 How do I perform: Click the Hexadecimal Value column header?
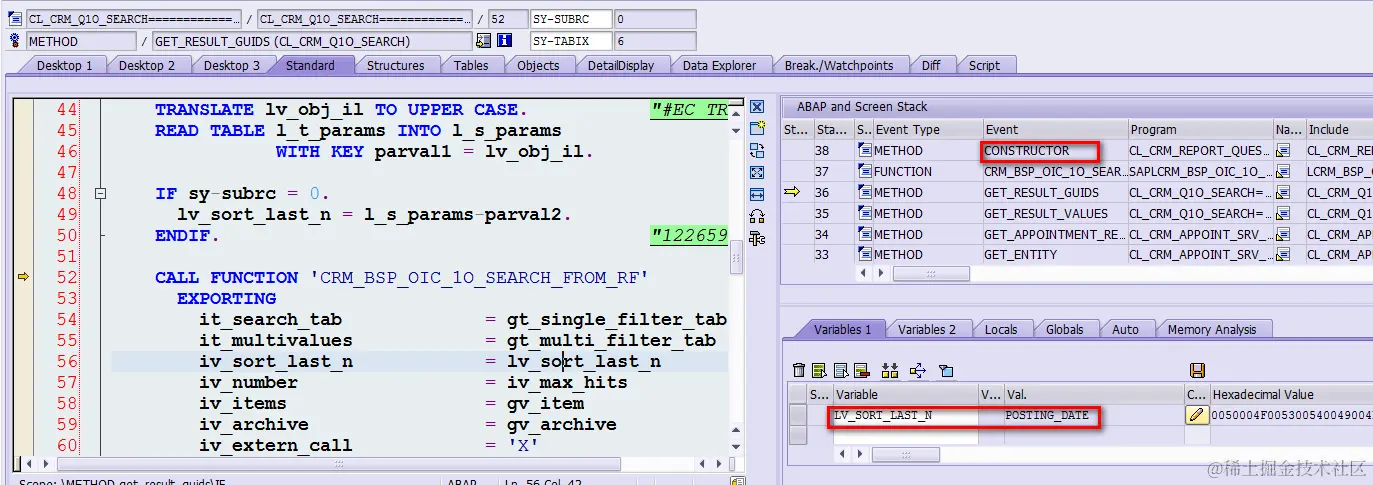(1290, 395)
